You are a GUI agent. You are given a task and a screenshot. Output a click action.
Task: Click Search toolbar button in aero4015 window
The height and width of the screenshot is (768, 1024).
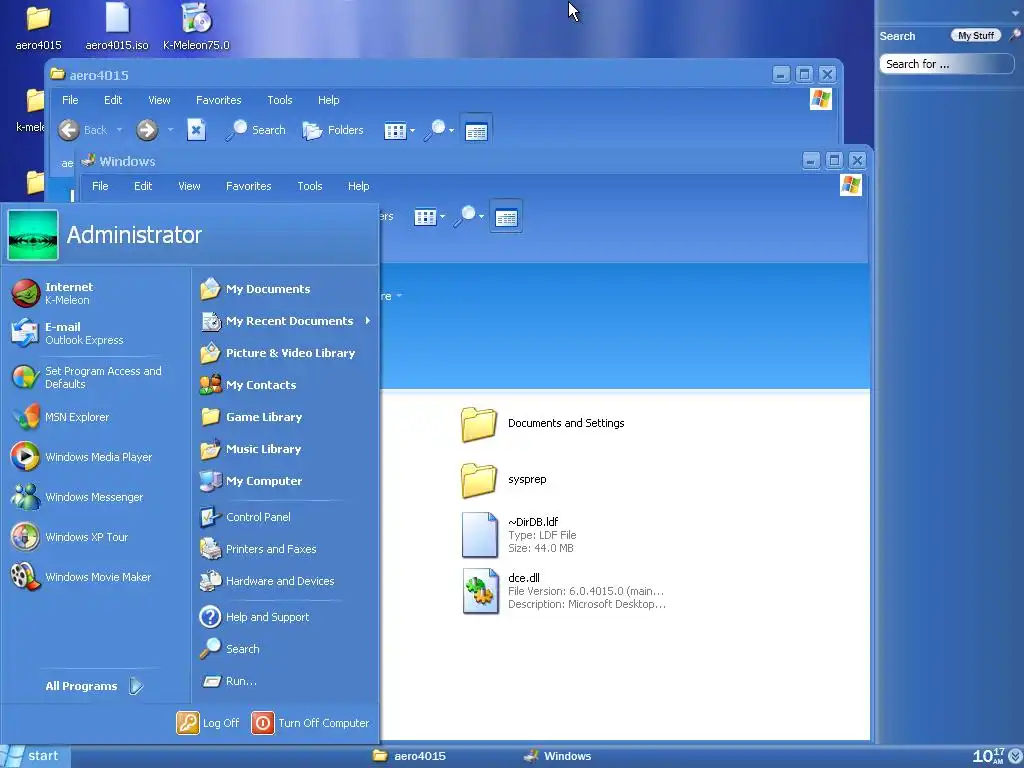(x=255, y=130)
